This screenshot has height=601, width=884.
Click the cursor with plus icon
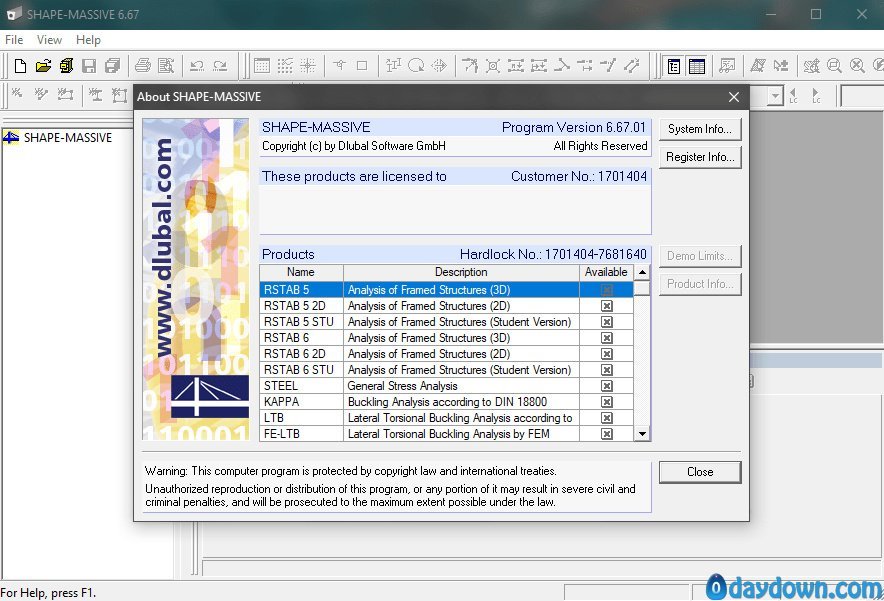tap(781, 66)
